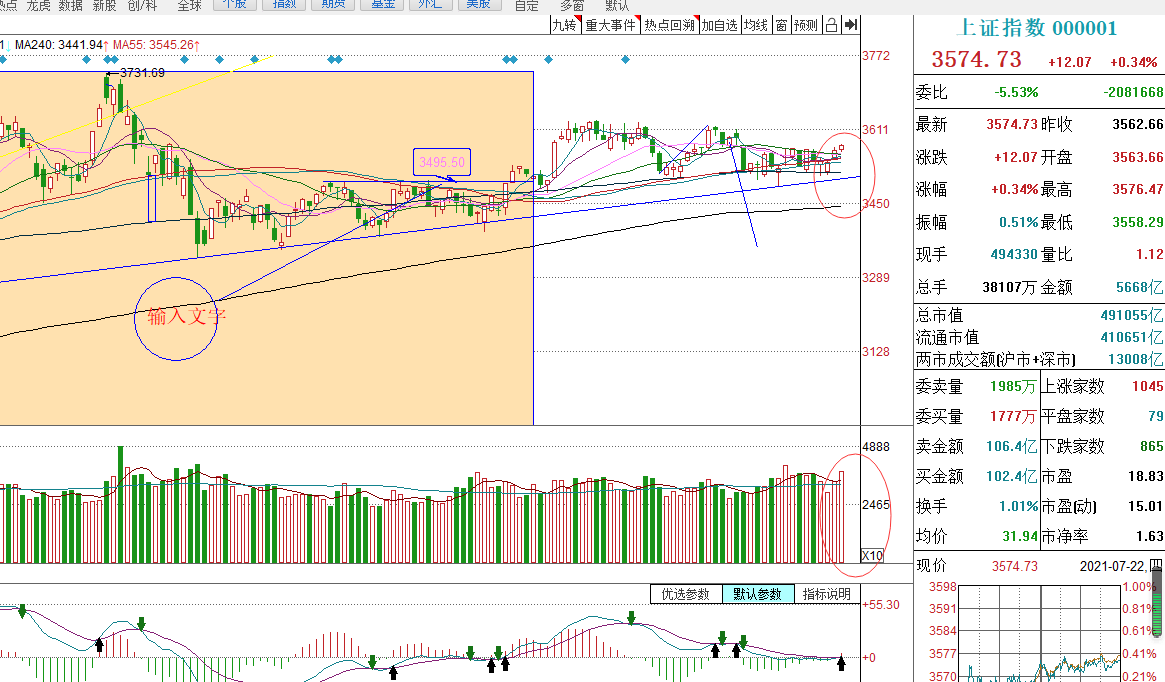Open the 多窗 multi-window menu item
This screenshot has width=1165, height=682.
[571, 5]
